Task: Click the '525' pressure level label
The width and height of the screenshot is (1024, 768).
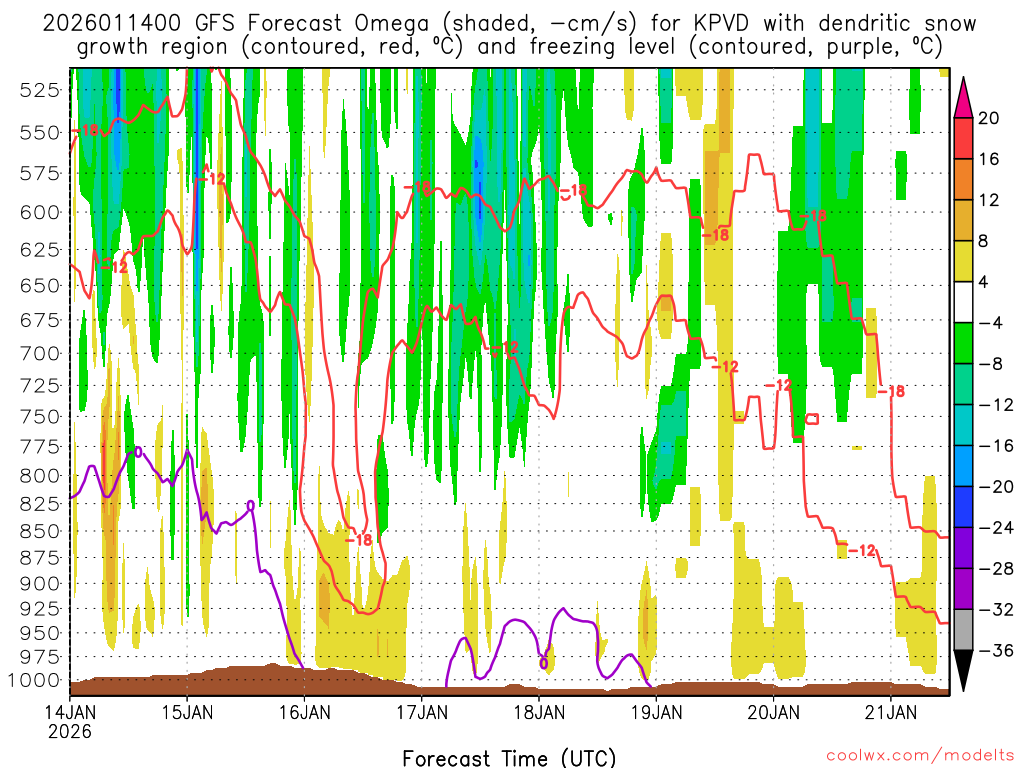Action: click(40, 90)
